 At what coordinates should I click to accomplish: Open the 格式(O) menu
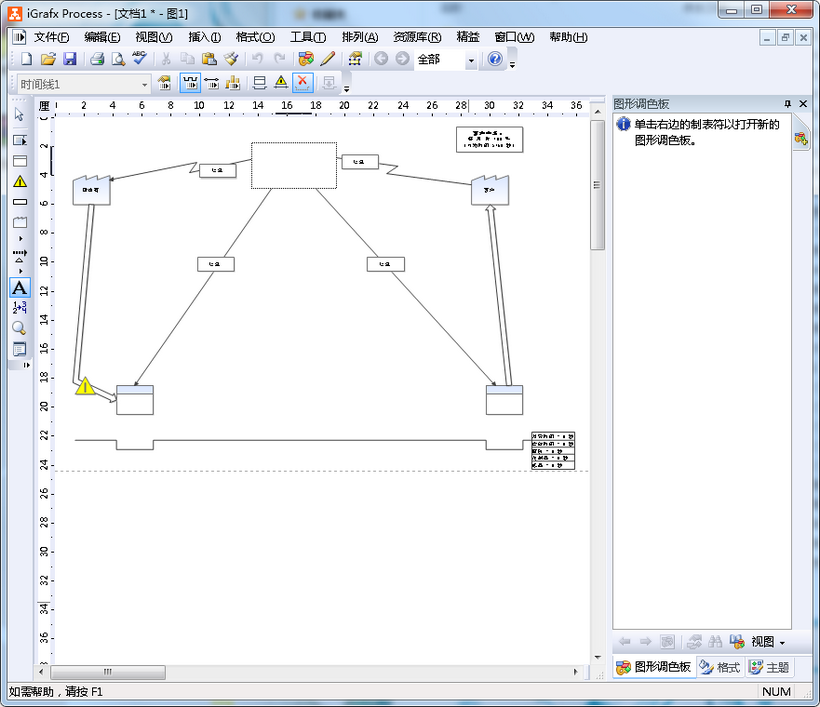255,37
